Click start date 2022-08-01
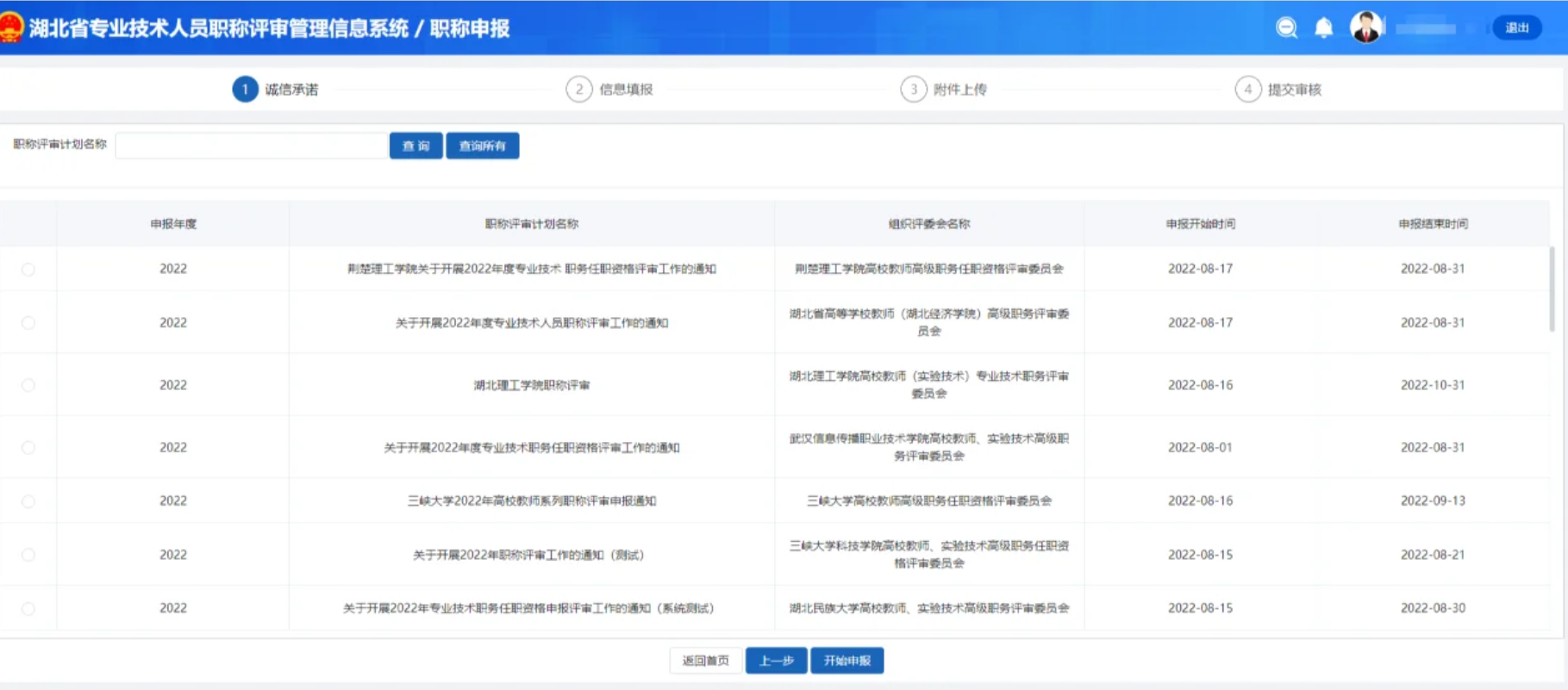The width and height of the screenshot is (1568, 690). click(x=1201, y=447)
